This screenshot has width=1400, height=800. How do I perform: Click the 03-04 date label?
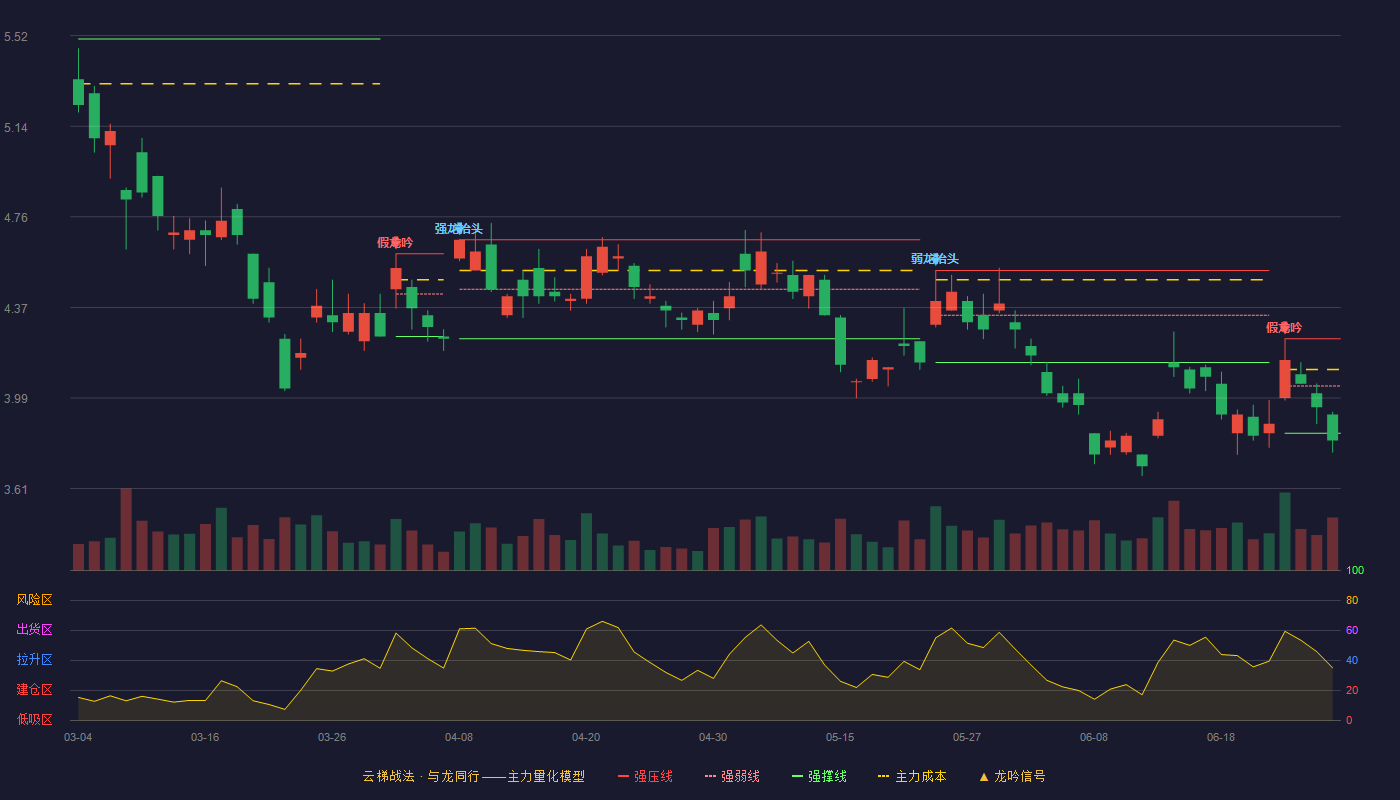[78, 737]
